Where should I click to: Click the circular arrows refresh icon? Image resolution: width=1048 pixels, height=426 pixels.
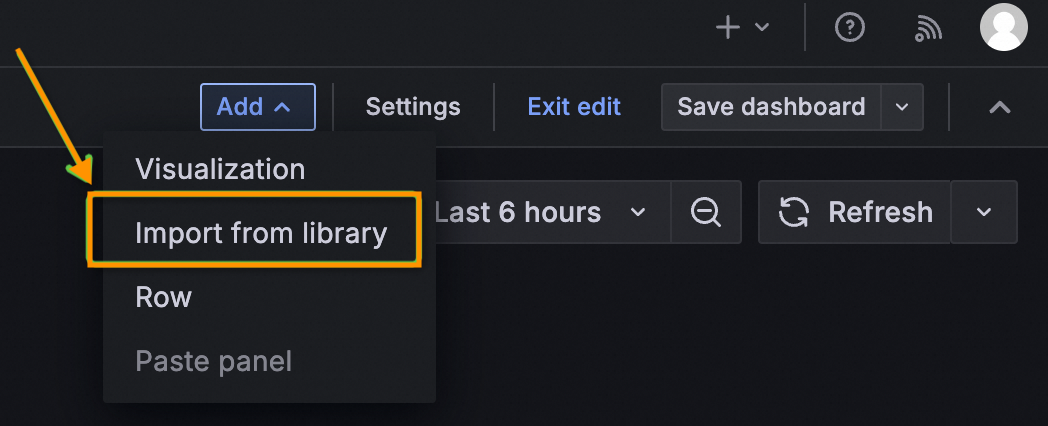pos(794,212)
